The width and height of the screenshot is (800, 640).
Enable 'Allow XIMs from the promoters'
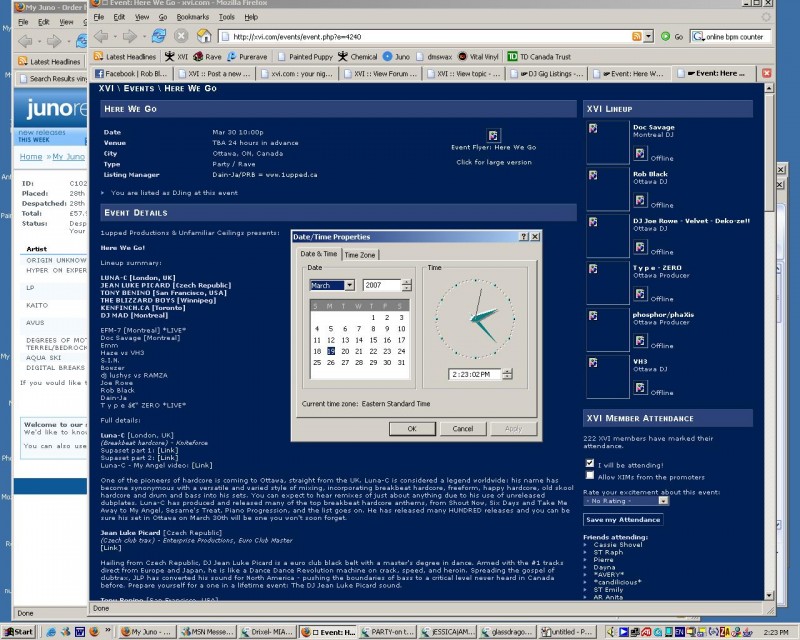(x=589, y=477)
